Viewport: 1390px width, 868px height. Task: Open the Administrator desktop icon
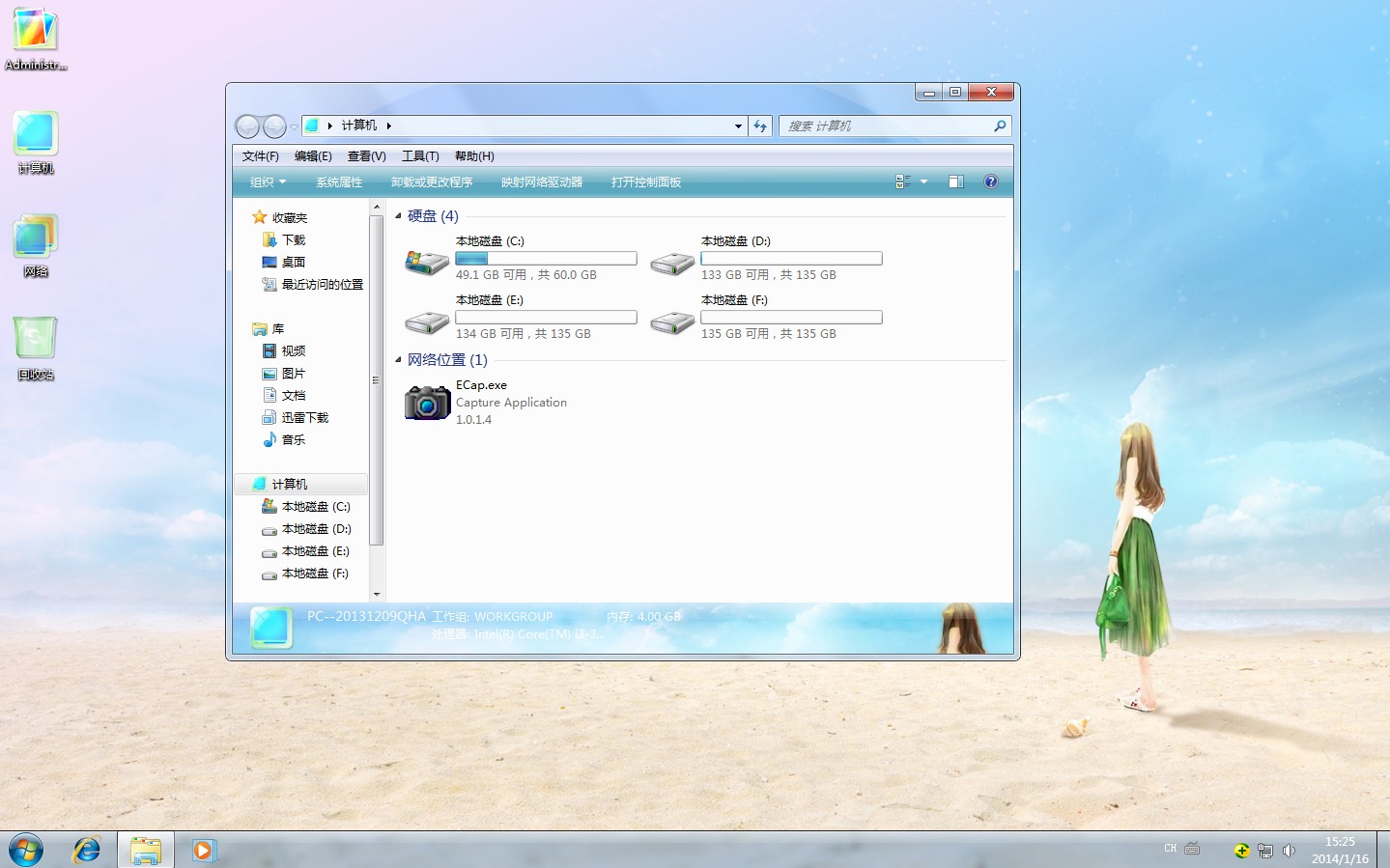point(35,39)
